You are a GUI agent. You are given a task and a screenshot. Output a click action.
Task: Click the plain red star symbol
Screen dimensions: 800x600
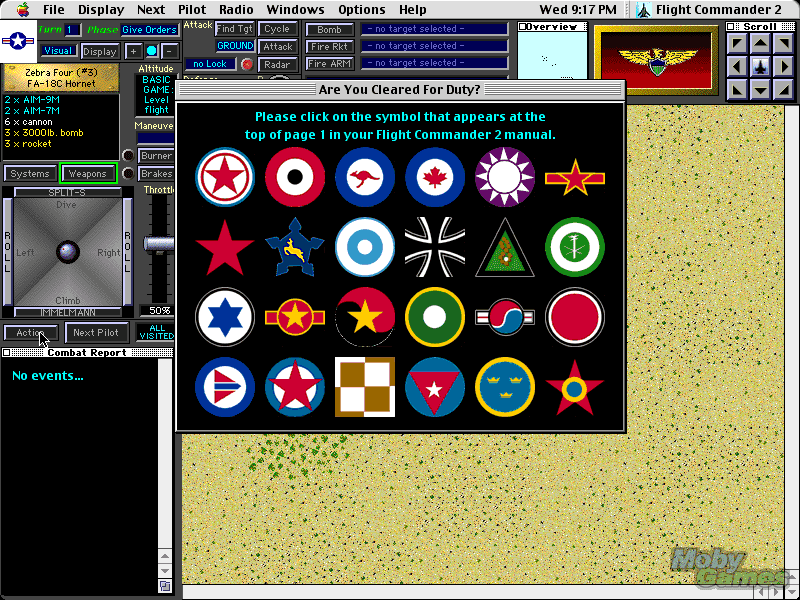(224, 247)
